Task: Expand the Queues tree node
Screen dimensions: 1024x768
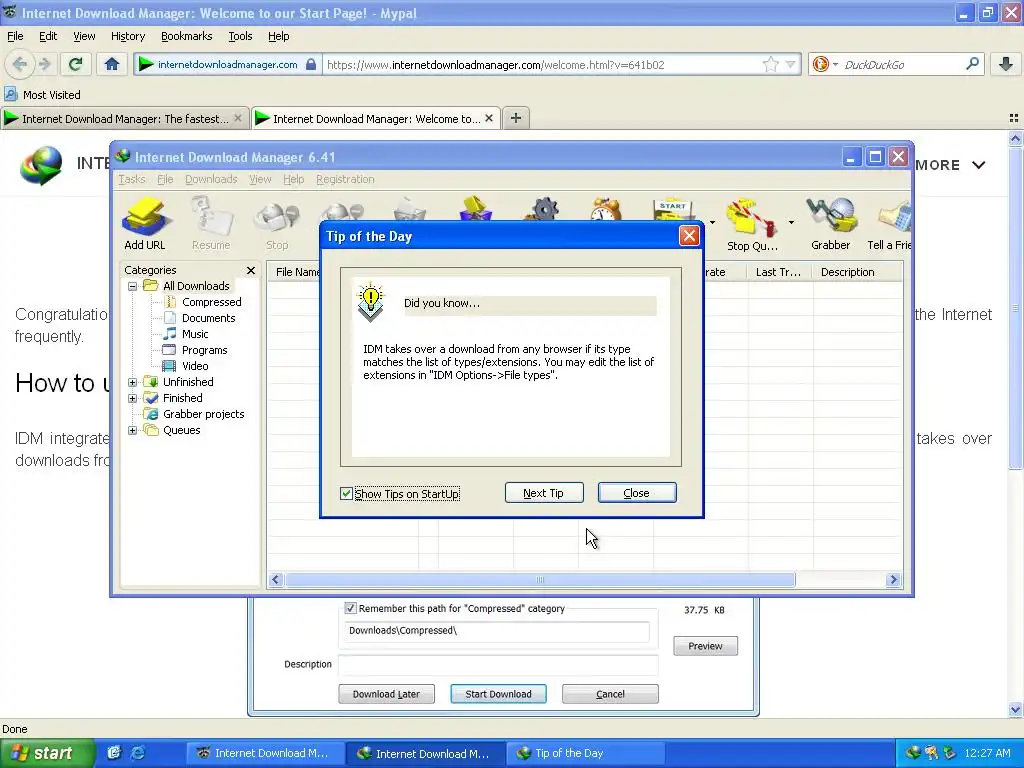Action: 133,430
